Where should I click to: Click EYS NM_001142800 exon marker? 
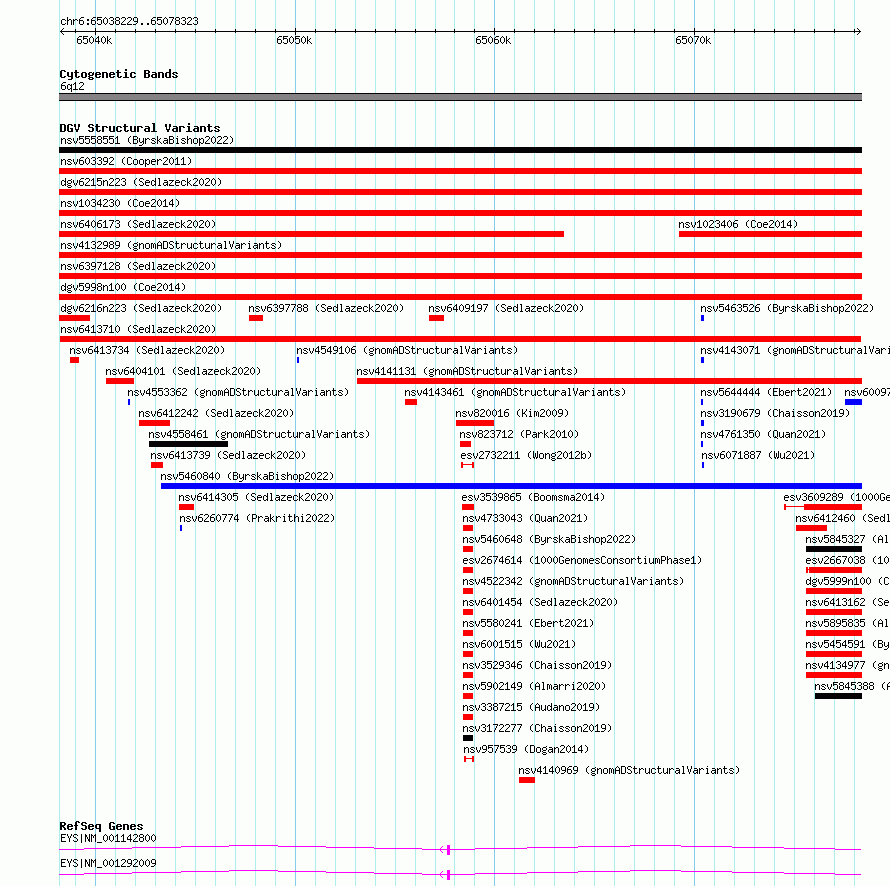coord(448,850)
